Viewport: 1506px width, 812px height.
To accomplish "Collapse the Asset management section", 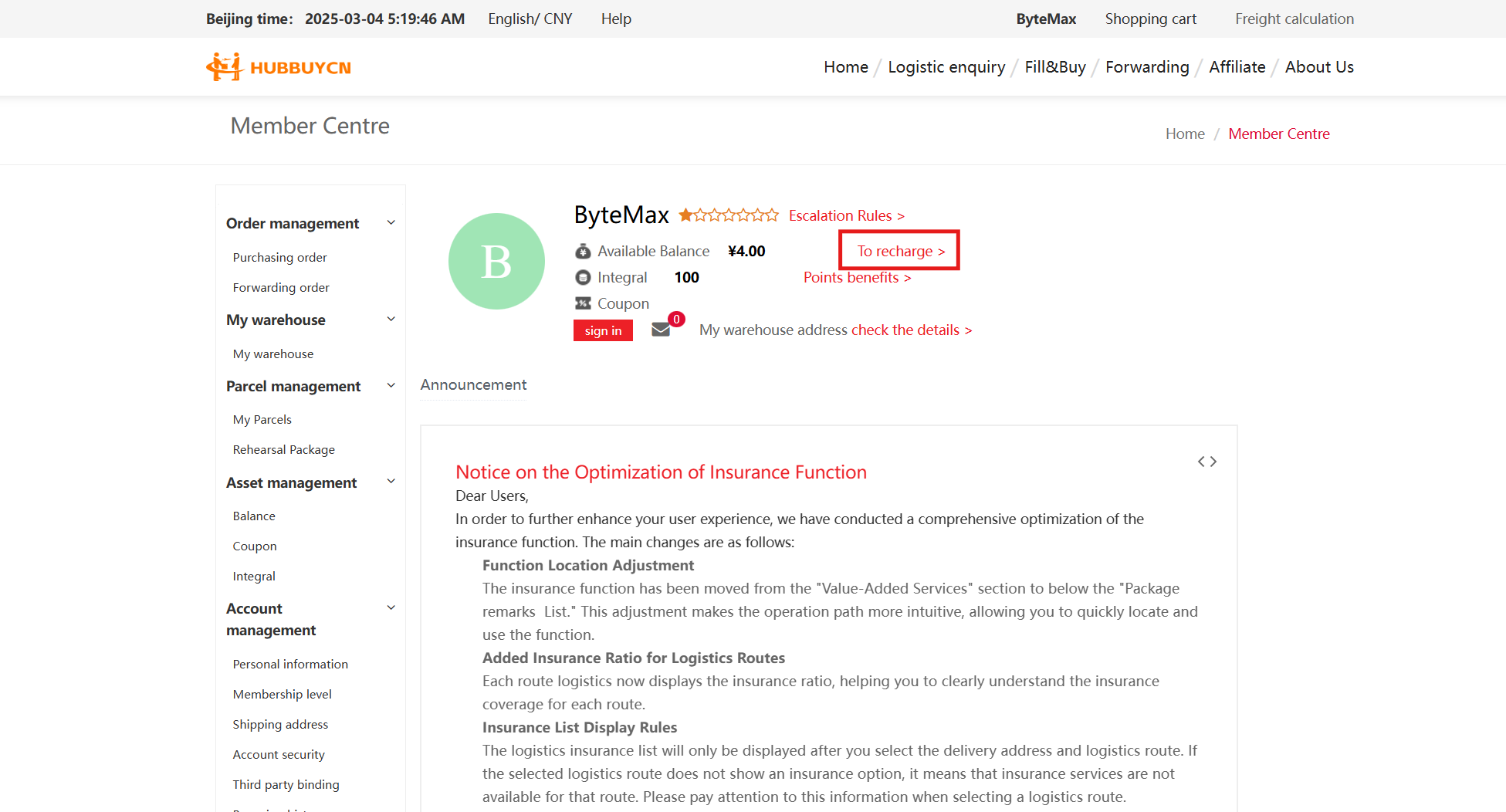I will [x=391, y=481].
